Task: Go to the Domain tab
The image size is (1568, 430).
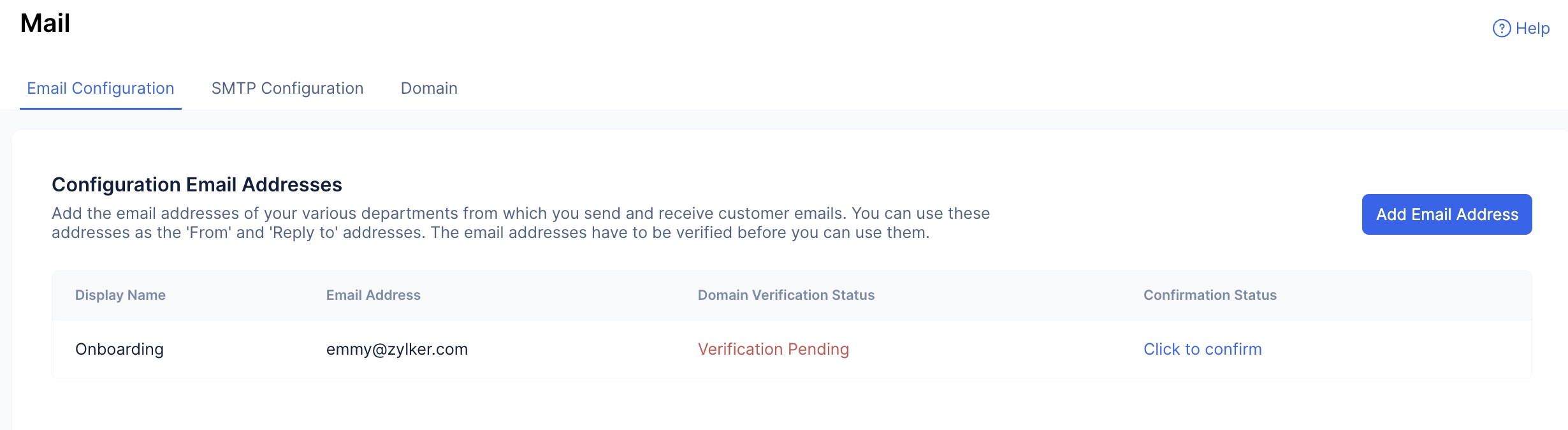Action: (x=429, y=88)
